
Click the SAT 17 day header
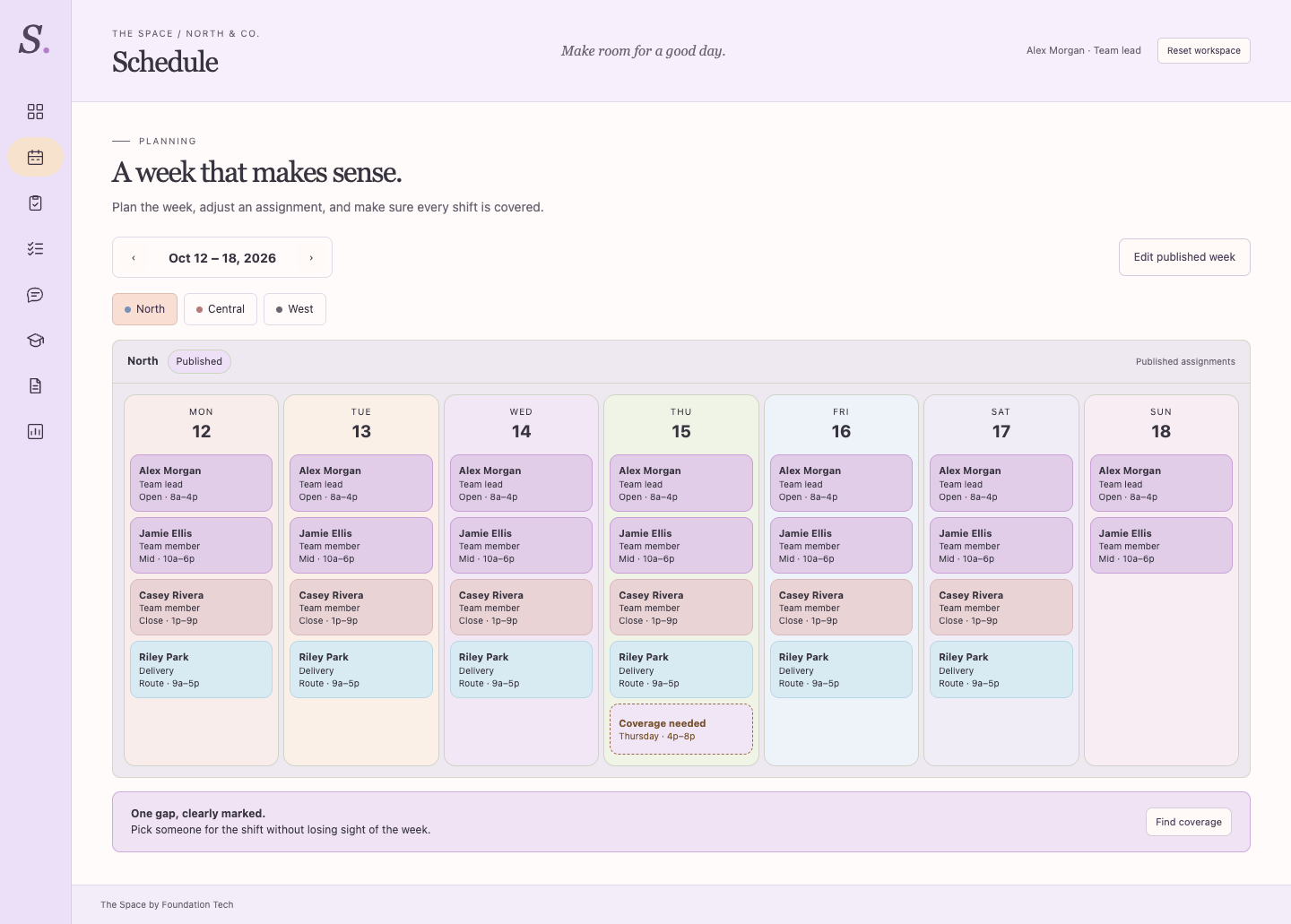(1001, 424)
